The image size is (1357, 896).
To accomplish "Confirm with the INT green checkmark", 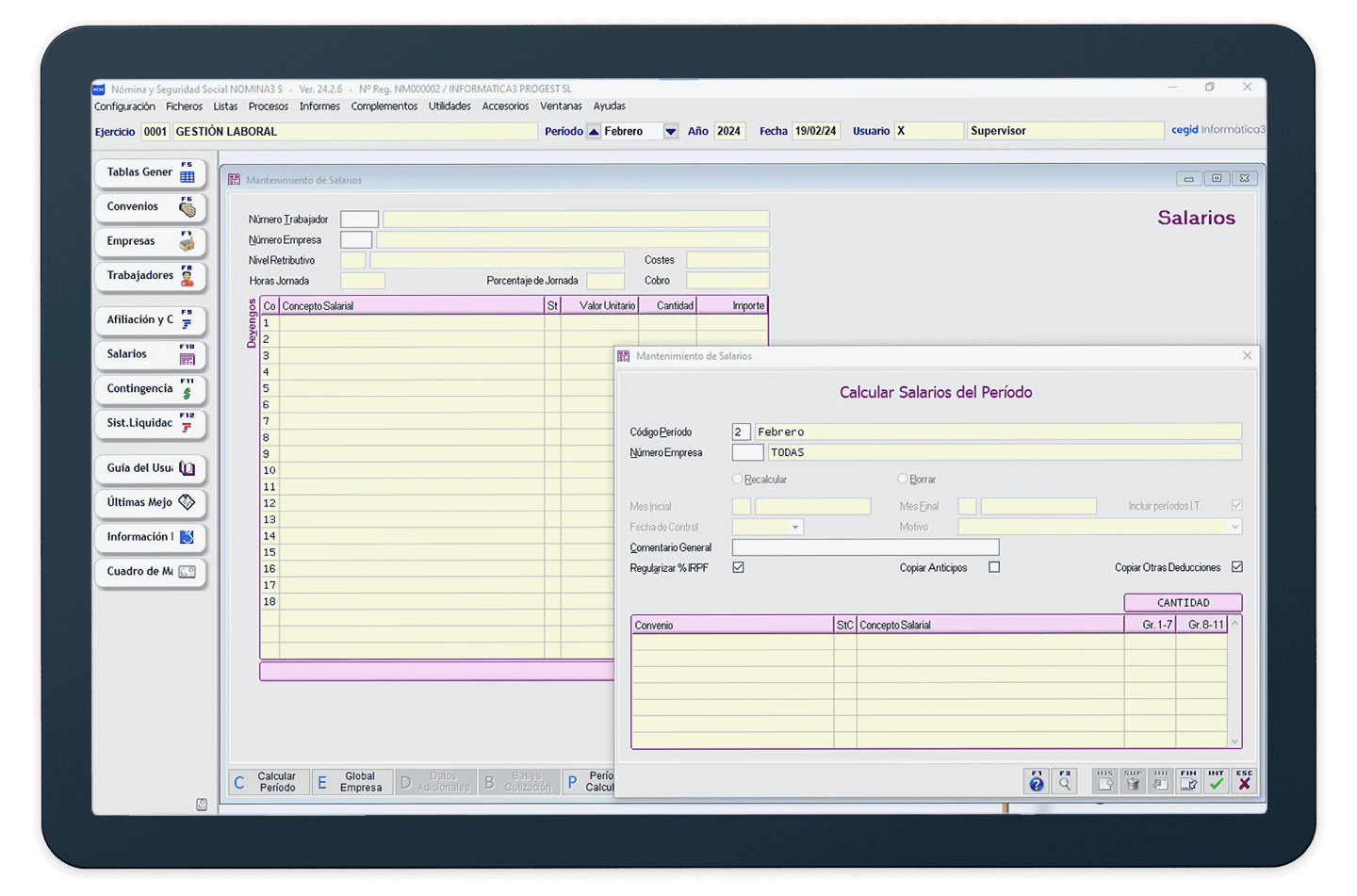I will click(1217, 781).
